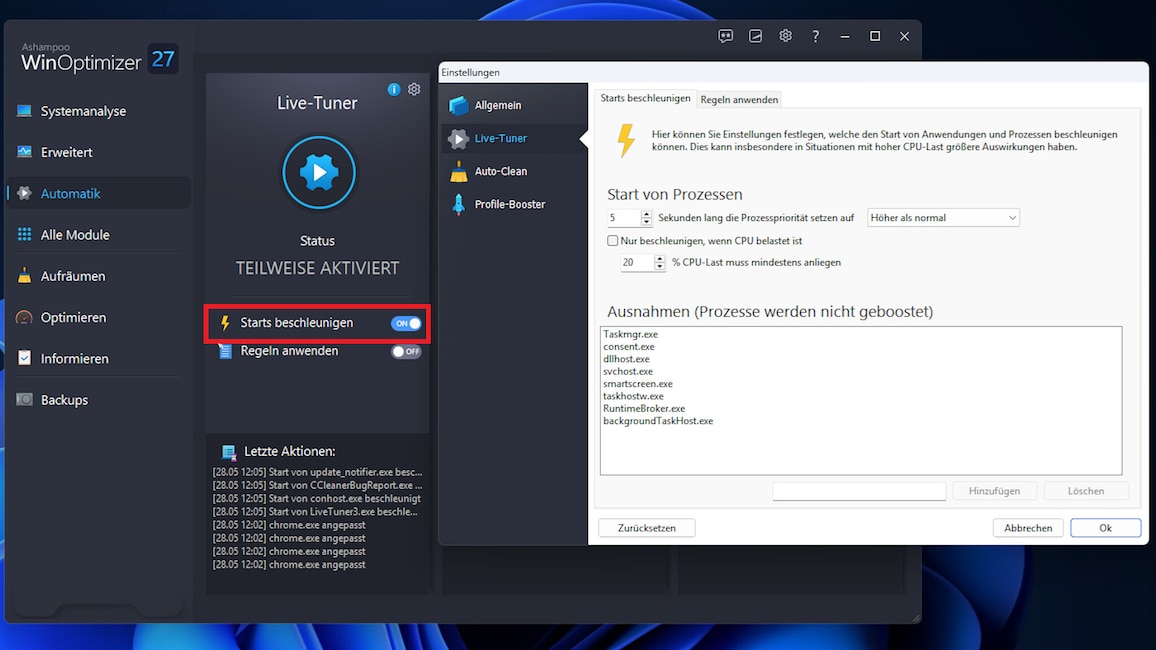This screenshot has width=1156, height=650.
Task: Decrease seconds with stepper down arrow
Action: (x=647, y=222)
